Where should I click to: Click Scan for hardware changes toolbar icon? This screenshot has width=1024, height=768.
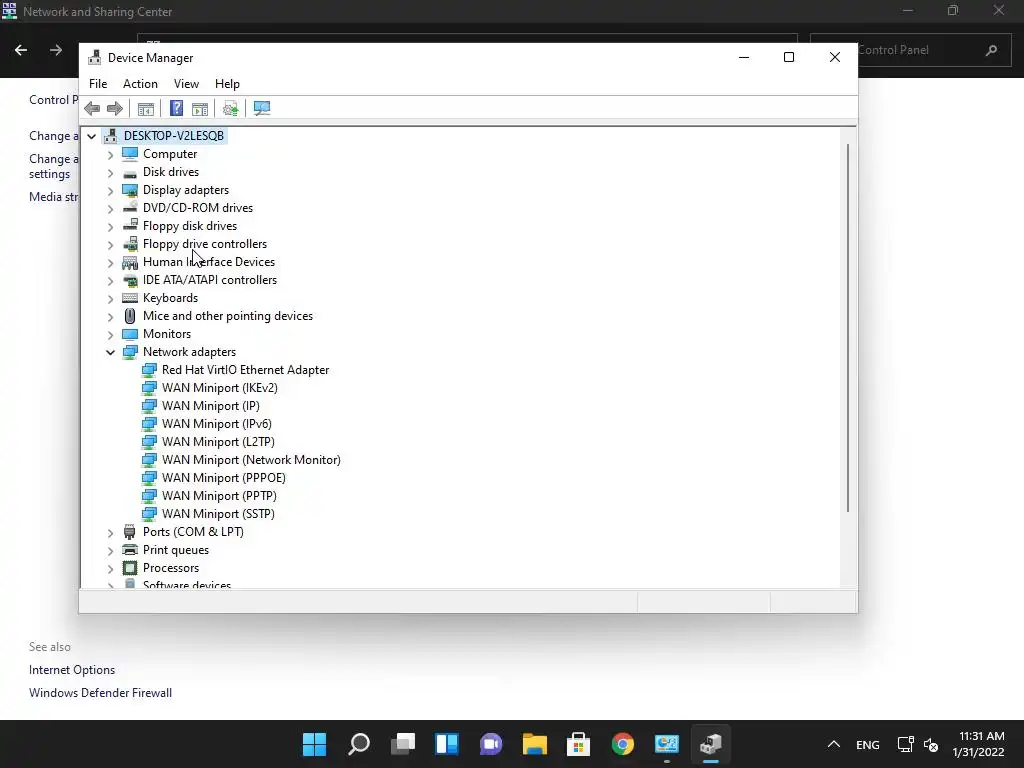coord(262,108)
